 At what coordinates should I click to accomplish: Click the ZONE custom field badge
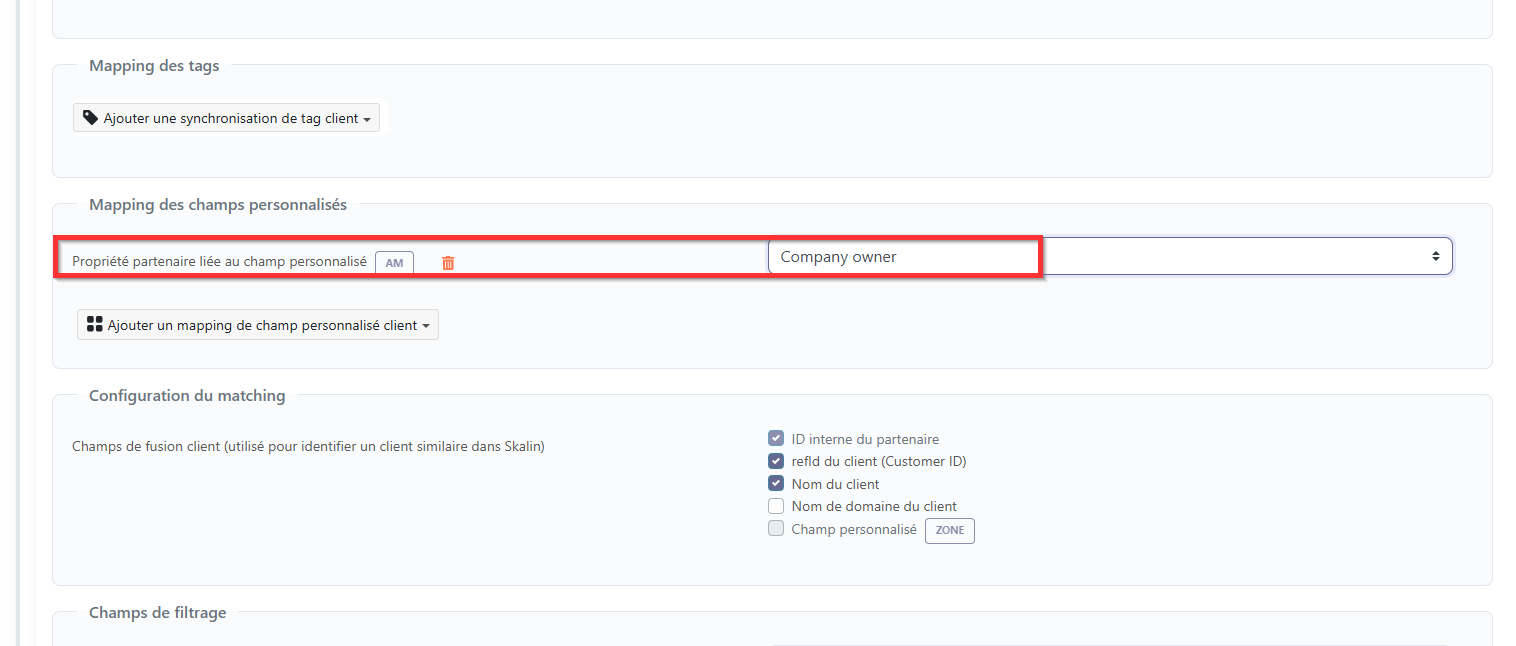pos(950,530)
